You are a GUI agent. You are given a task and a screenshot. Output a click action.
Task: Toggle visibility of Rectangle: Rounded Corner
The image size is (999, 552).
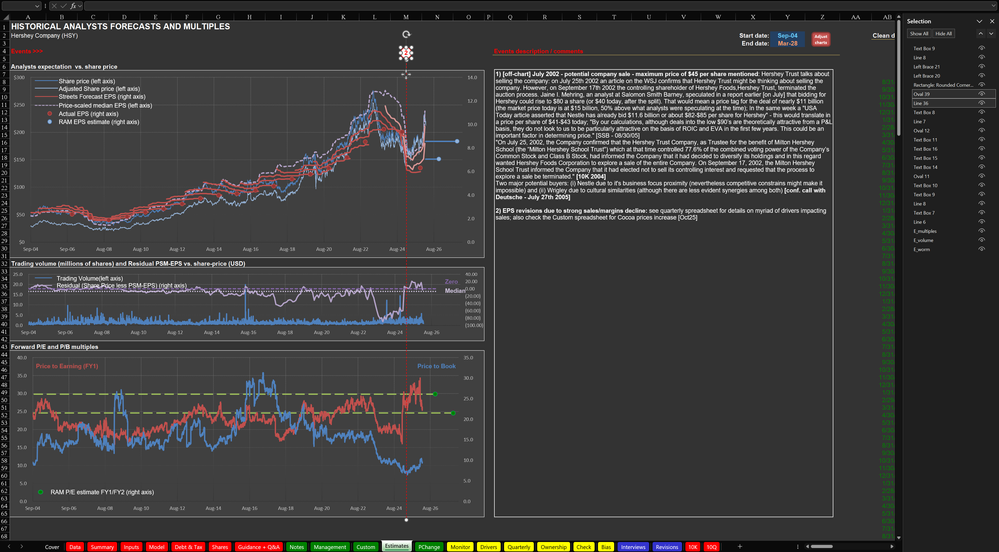click(x=981, y=85)
